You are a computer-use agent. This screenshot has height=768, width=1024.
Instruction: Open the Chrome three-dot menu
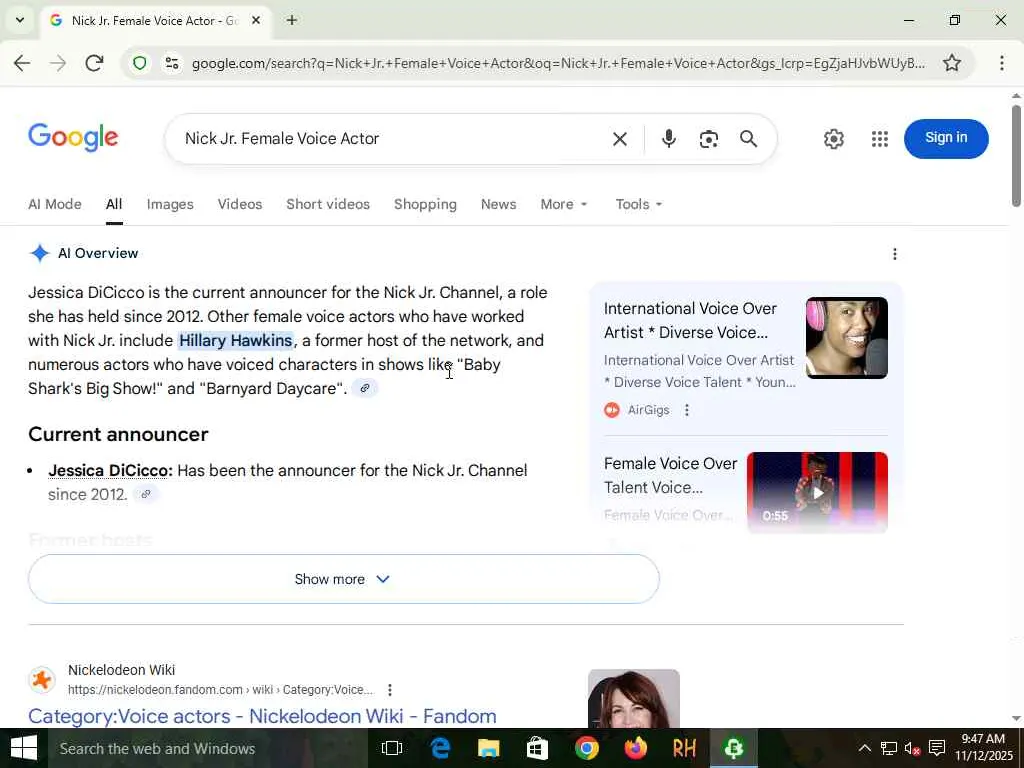click(1002, 63)
